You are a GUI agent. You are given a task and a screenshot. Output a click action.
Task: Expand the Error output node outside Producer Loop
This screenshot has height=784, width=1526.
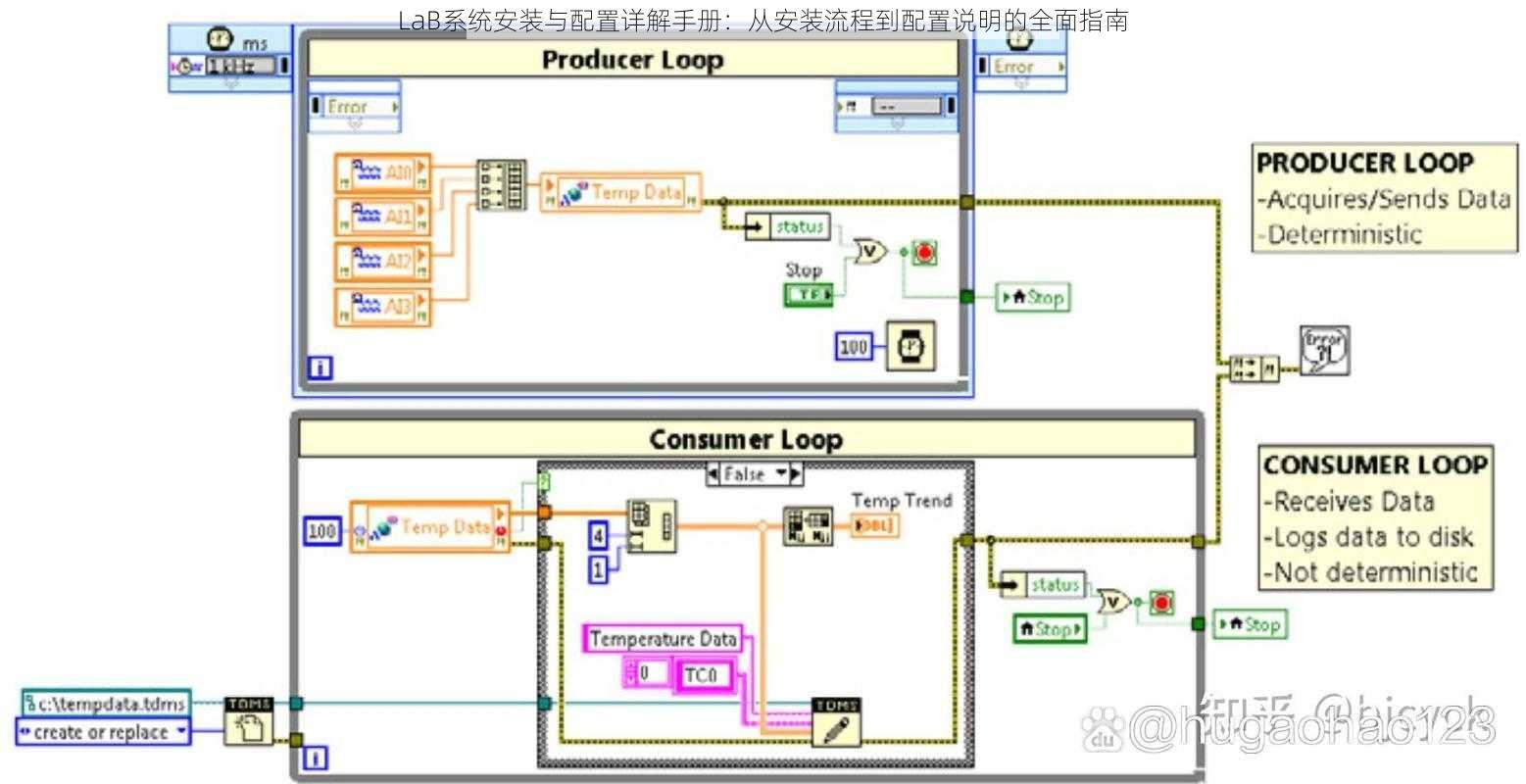1021,66
